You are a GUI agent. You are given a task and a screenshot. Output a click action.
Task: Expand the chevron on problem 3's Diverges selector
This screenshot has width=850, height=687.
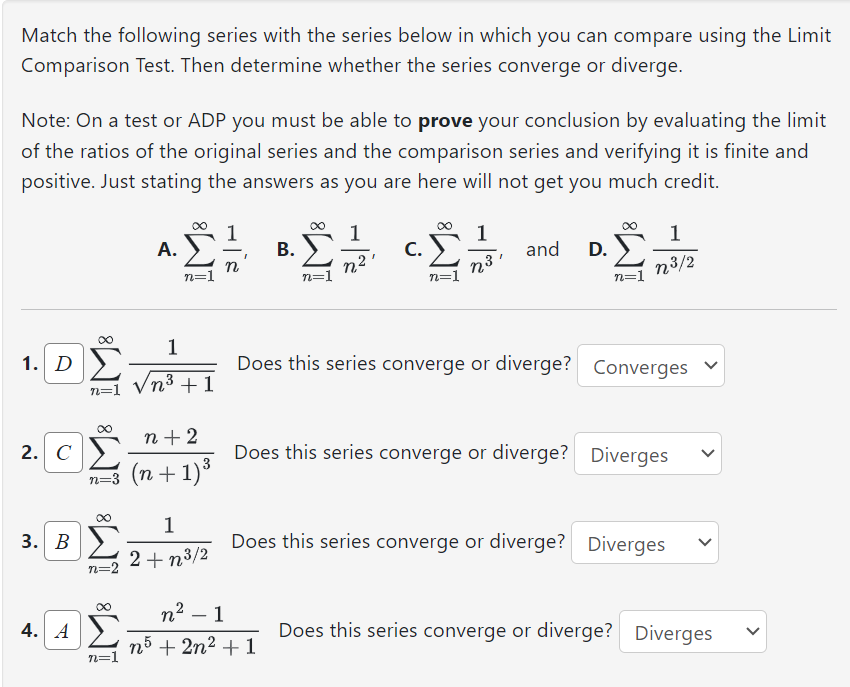[x=703, y=542]
